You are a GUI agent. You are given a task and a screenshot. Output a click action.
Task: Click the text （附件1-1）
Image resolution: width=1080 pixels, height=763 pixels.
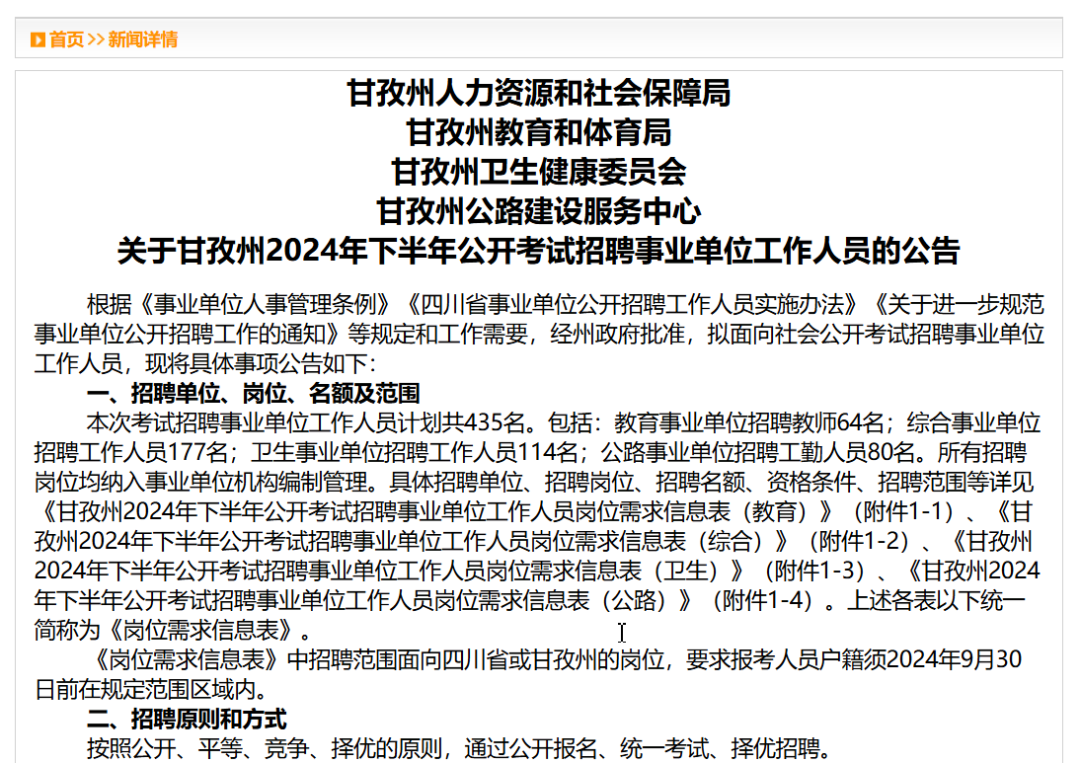[903, 512]
